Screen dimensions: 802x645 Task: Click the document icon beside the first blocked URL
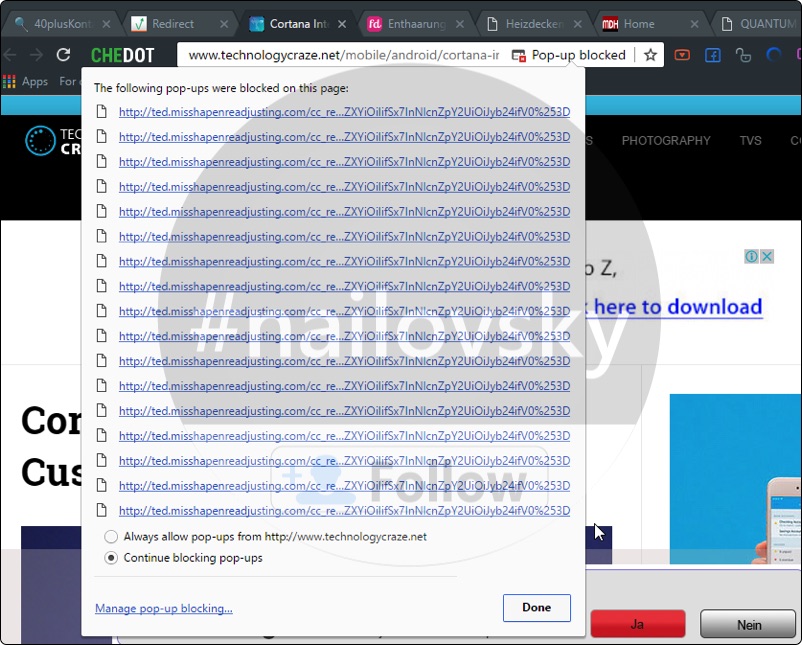[102, 111]
